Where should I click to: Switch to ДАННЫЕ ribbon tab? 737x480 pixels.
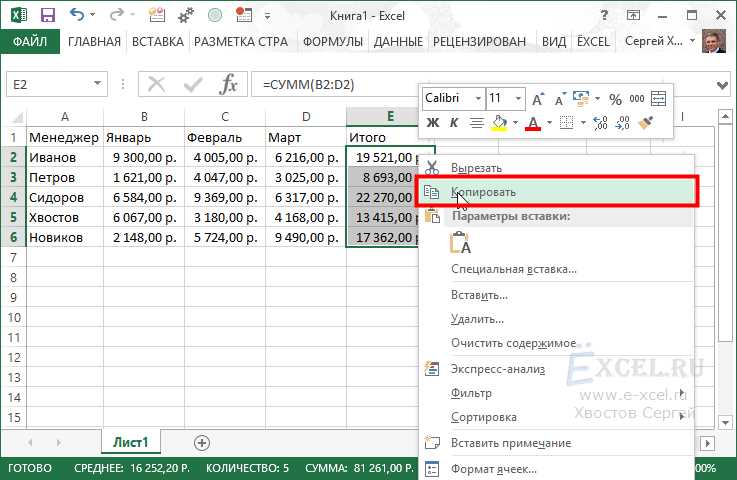(398, 42)
